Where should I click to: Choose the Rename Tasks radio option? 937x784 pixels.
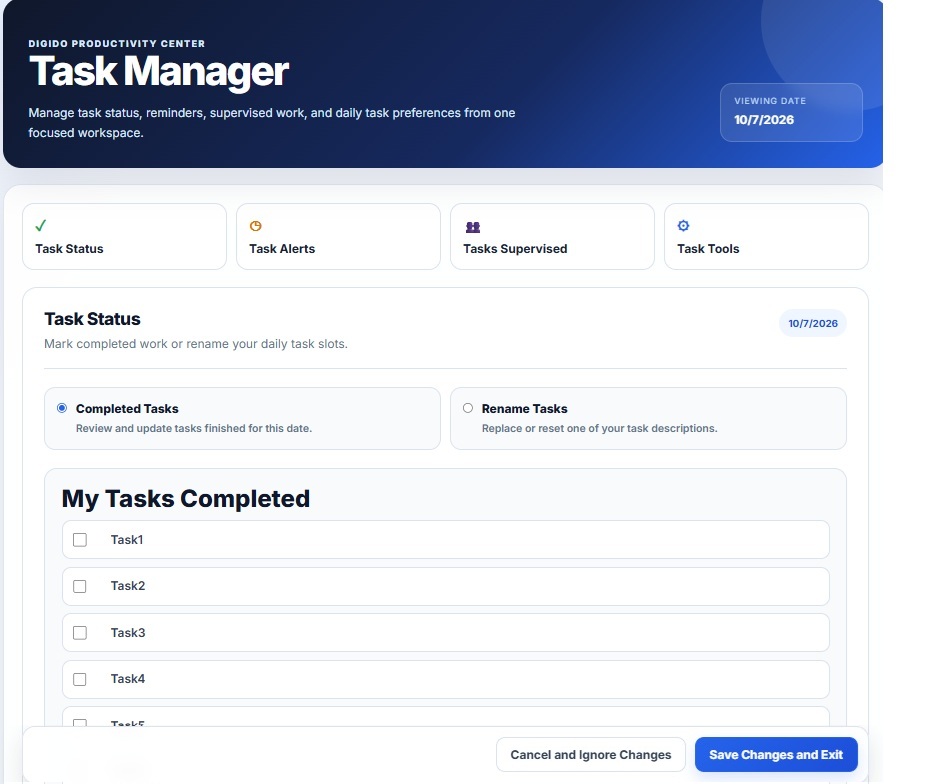tap(468, 408)
